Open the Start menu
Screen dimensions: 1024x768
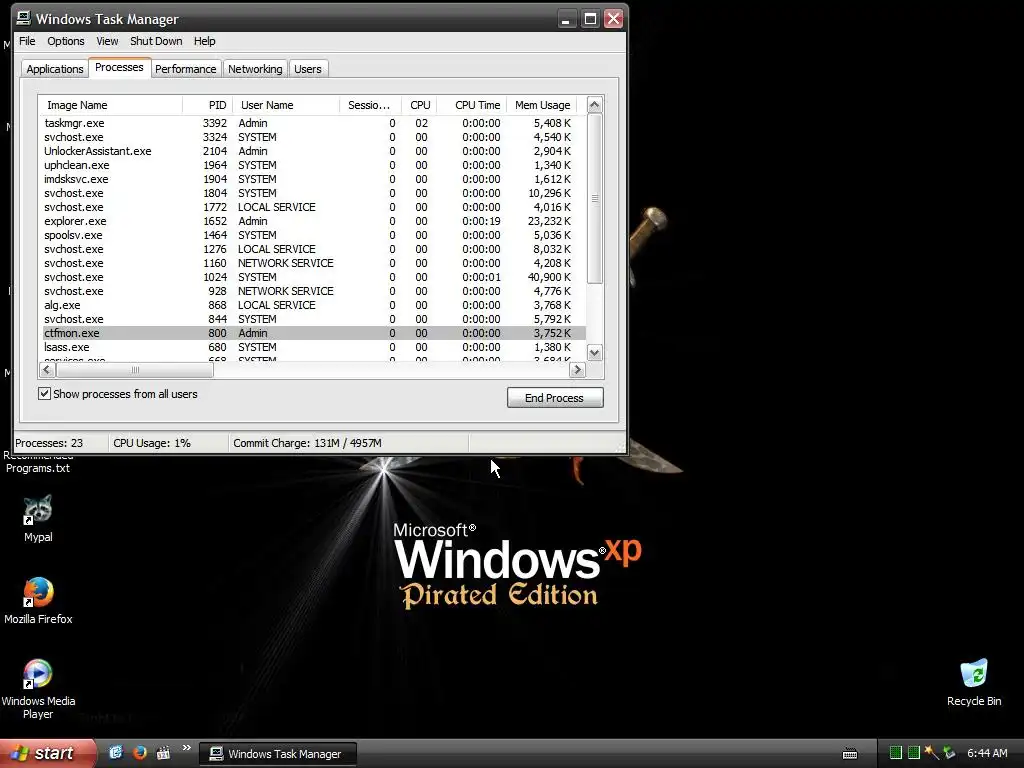(47, 753)
